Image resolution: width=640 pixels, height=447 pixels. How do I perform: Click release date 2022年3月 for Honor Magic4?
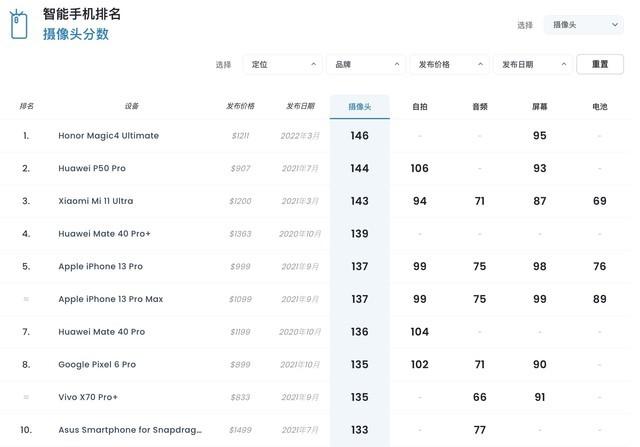pos(300,136)
